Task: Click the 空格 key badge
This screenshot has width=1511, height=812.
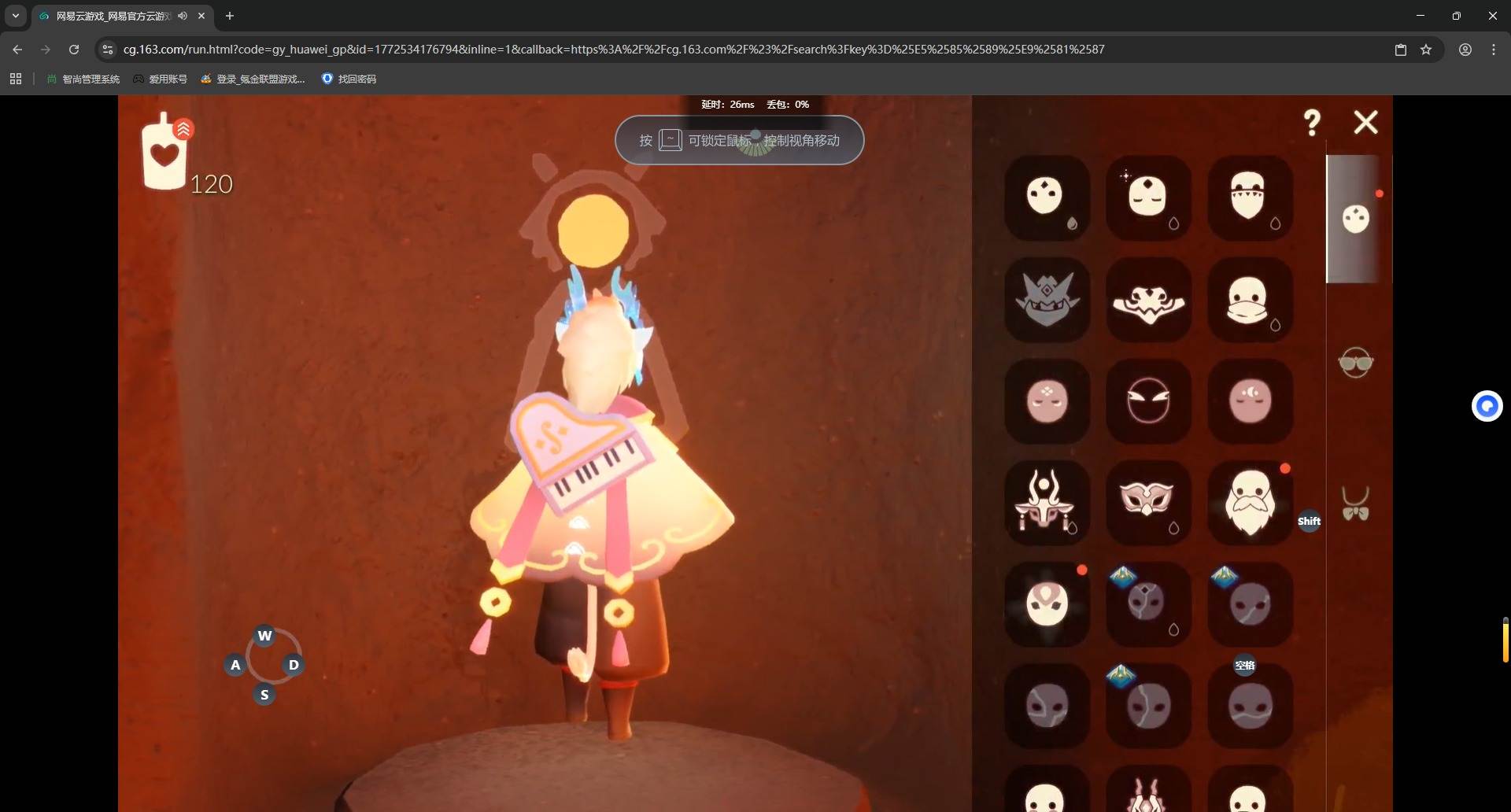Action: [1245, 666]
